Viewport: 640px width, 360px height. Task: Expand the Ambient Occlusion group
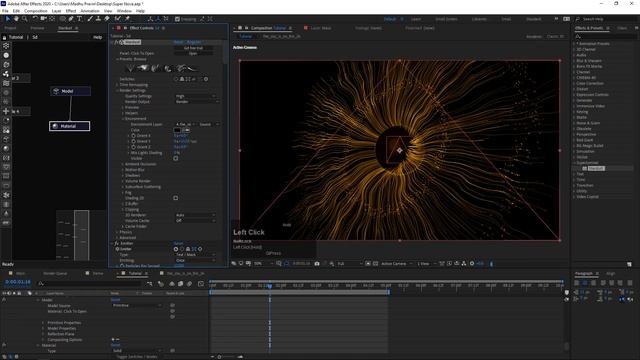[x=123, y=164]
